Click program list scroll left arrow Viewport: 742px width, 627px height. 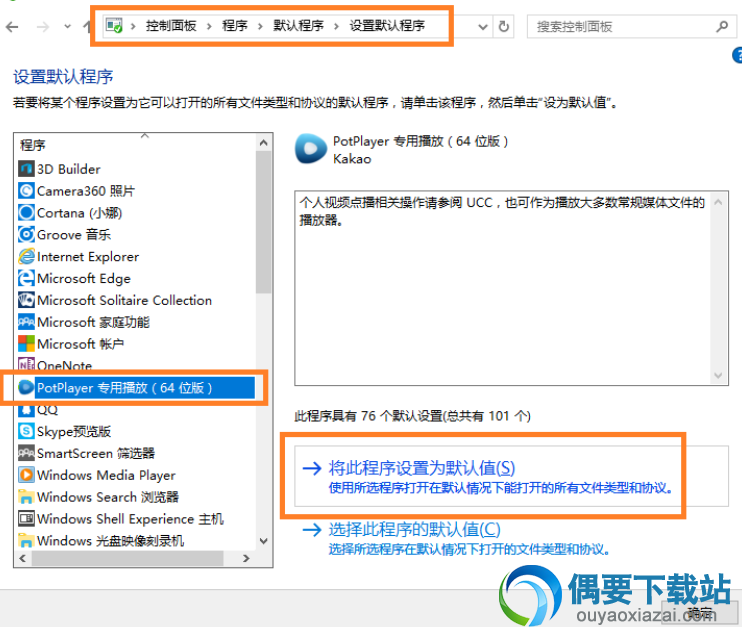[x=22, y=558]
